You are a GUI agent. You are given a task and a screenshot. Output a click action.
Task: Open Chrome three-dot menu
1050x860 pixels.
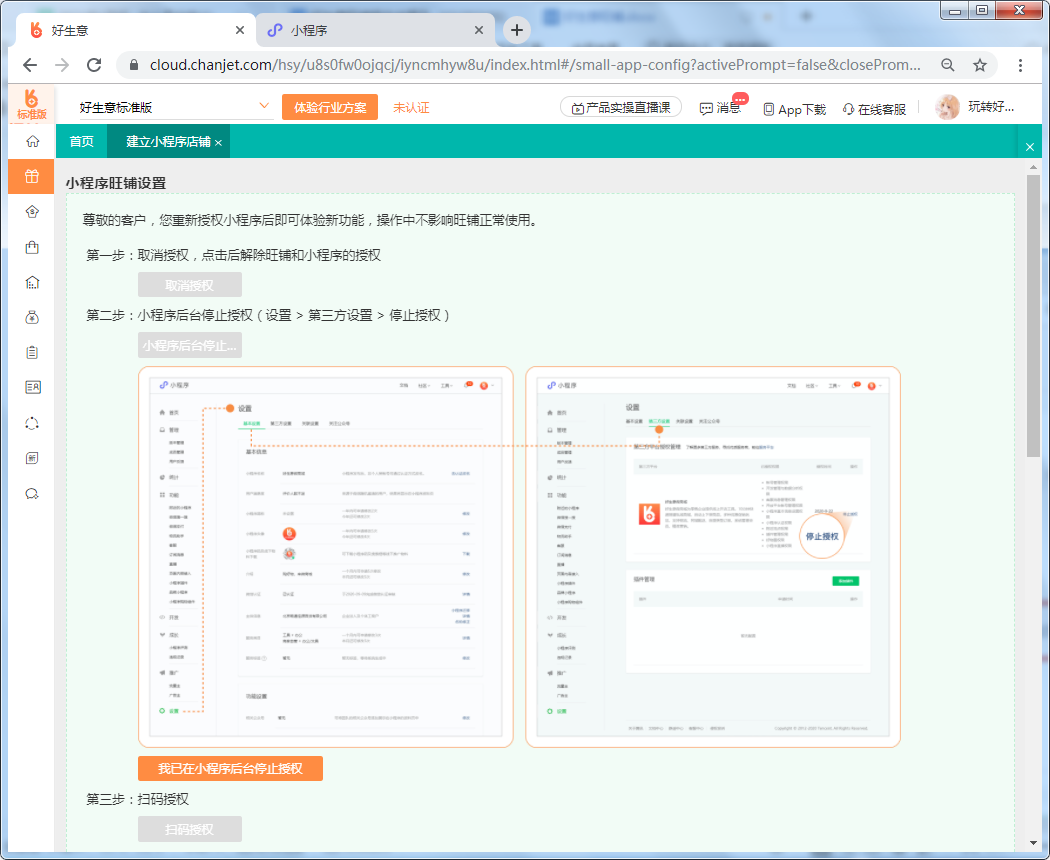click(x=1020, y=65)
